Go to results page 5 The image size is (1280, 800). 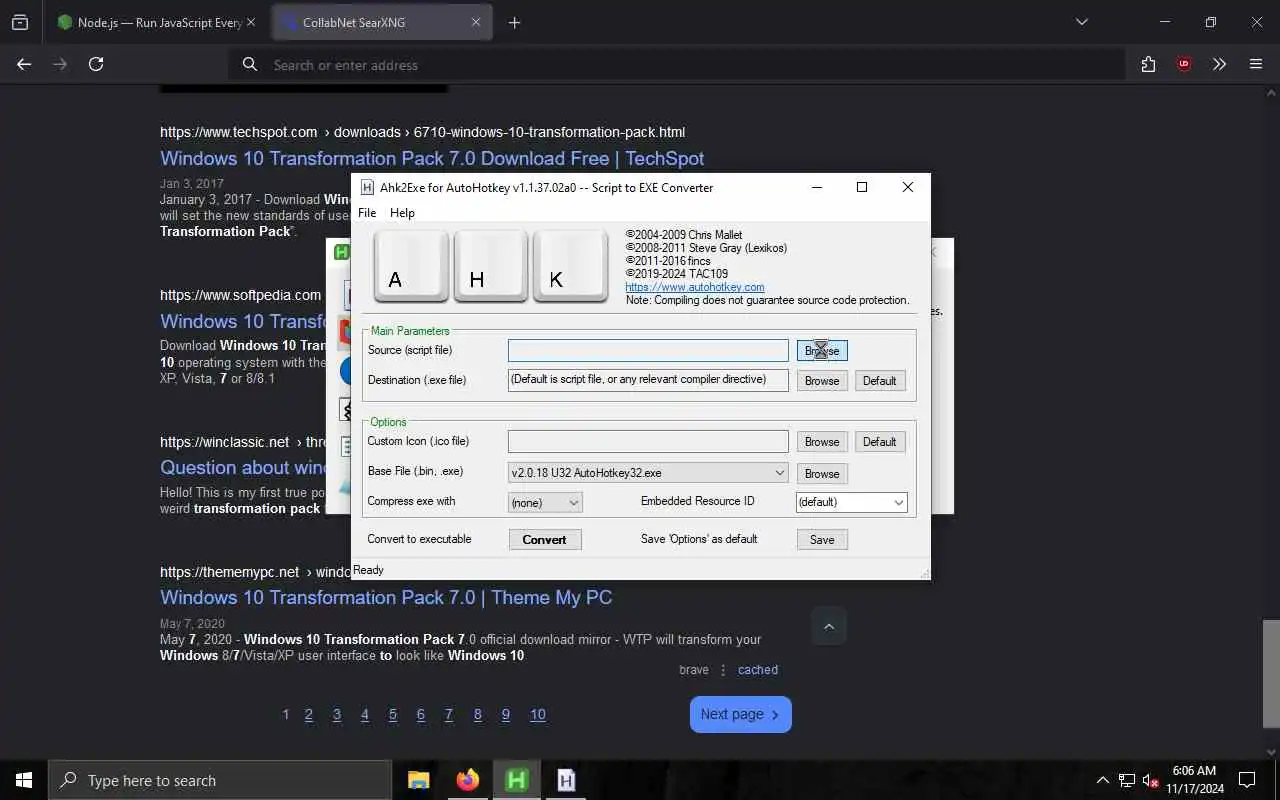tap(393, 714)
